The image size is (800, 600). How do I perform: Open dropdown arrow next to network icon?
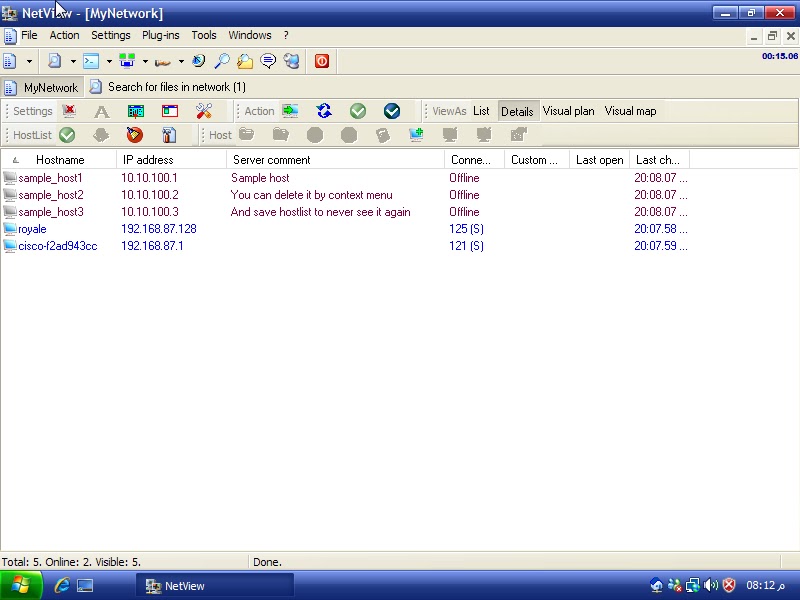click(x=145, y=61)
